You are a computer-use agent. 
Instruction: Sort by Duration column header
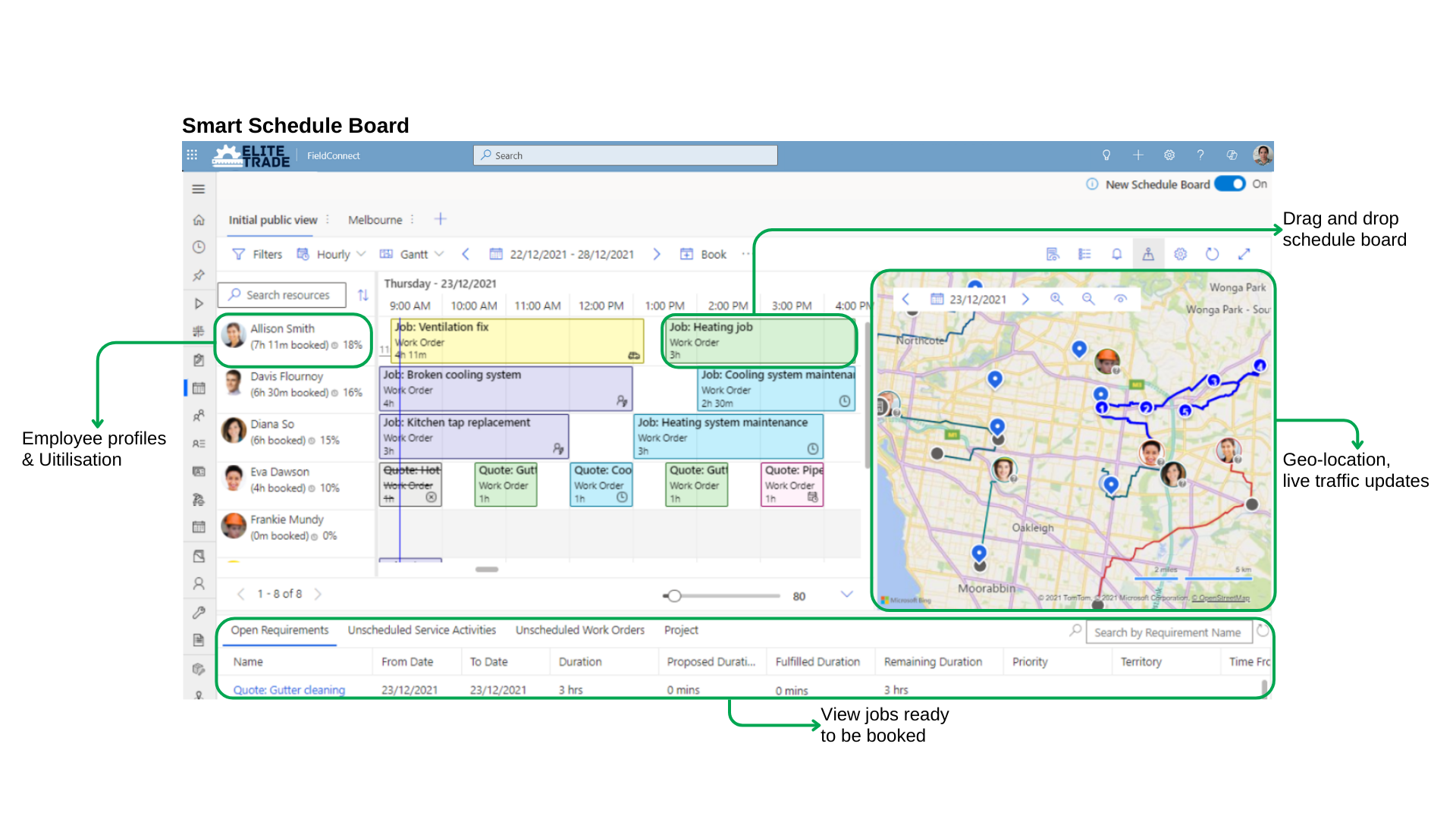click(x=580, y=661)
